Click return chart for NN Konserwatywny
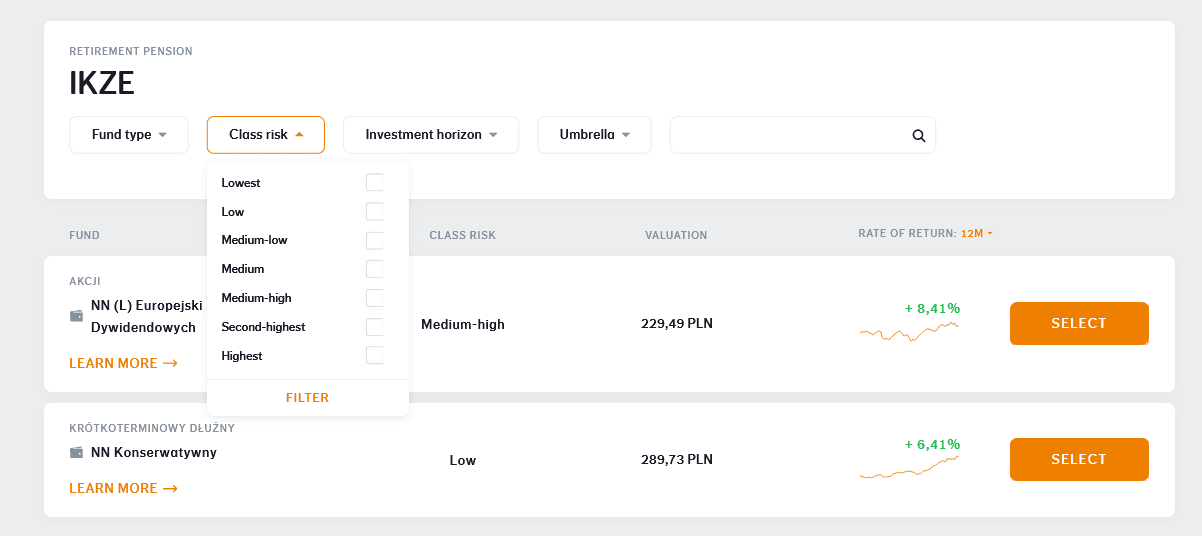The image size is (1202, 536). (909, 467)
